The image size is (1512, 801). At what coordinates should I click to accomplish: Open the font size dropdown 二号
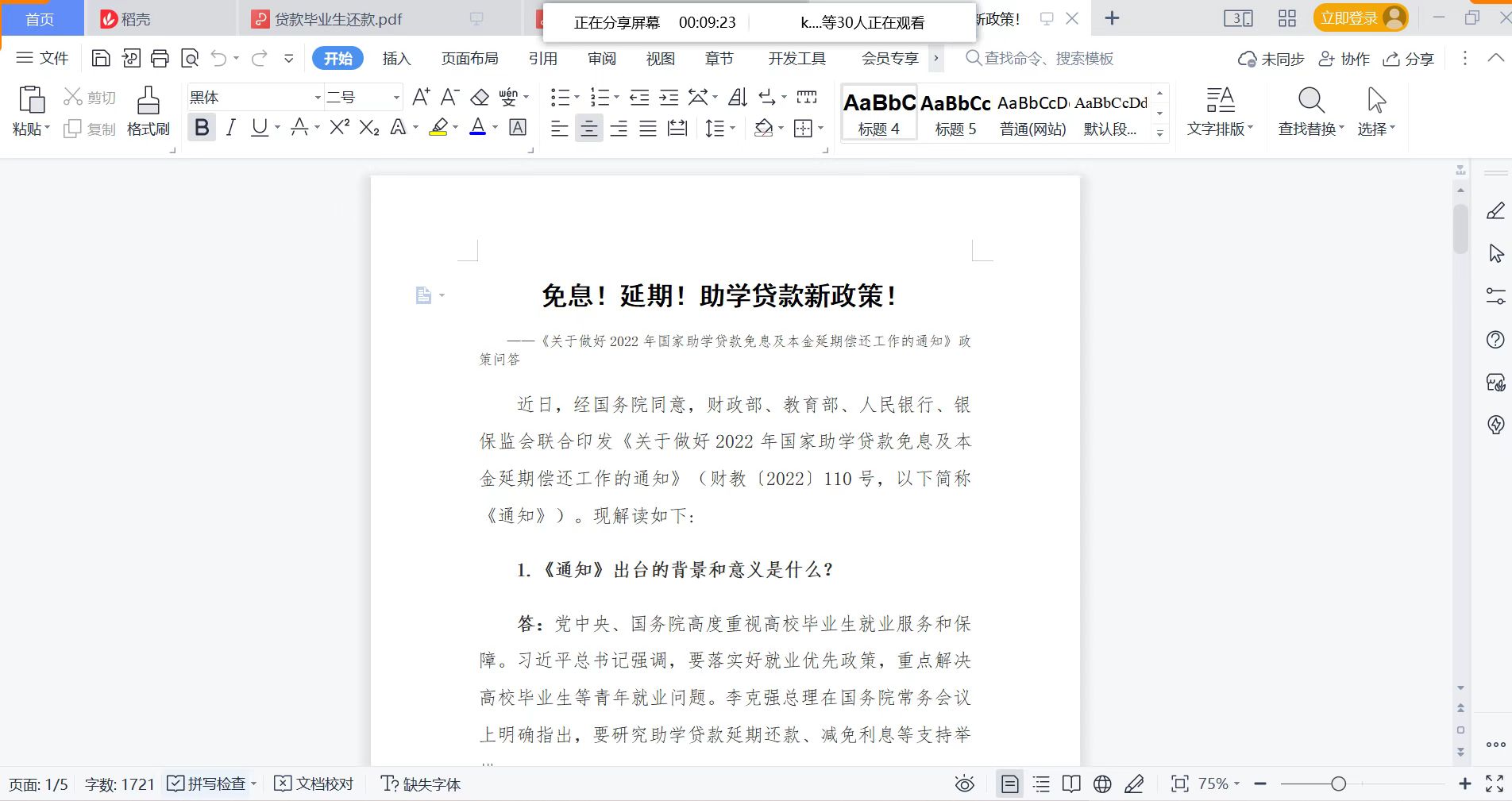[x=396, y=97]
